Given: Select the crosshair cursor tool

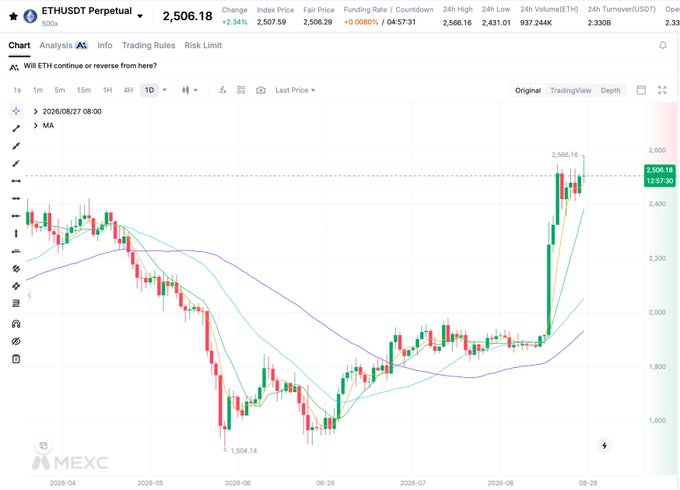Looking at the screenshot, I should coord(16,111).
